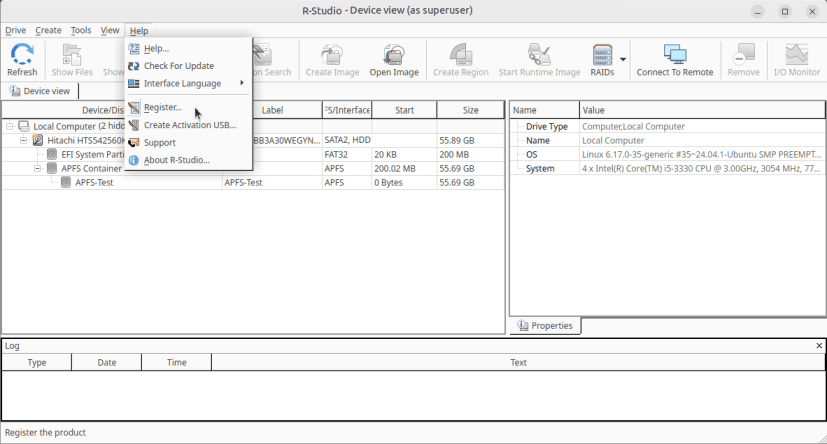Sort by the Size column header

(x=470, y=110)
